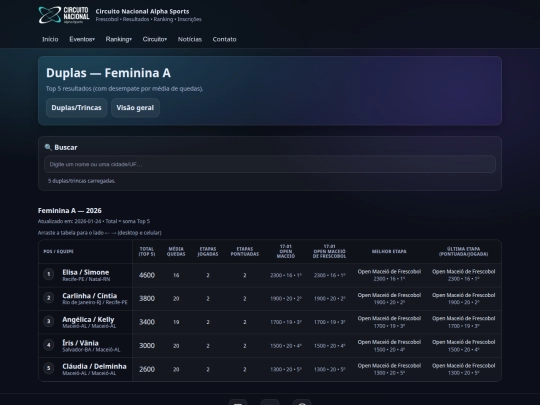The width and height of the screenshot is (540, 405).
Task: Click the 'Atualizado em: 2026-01-24' line
Action: 94,221
